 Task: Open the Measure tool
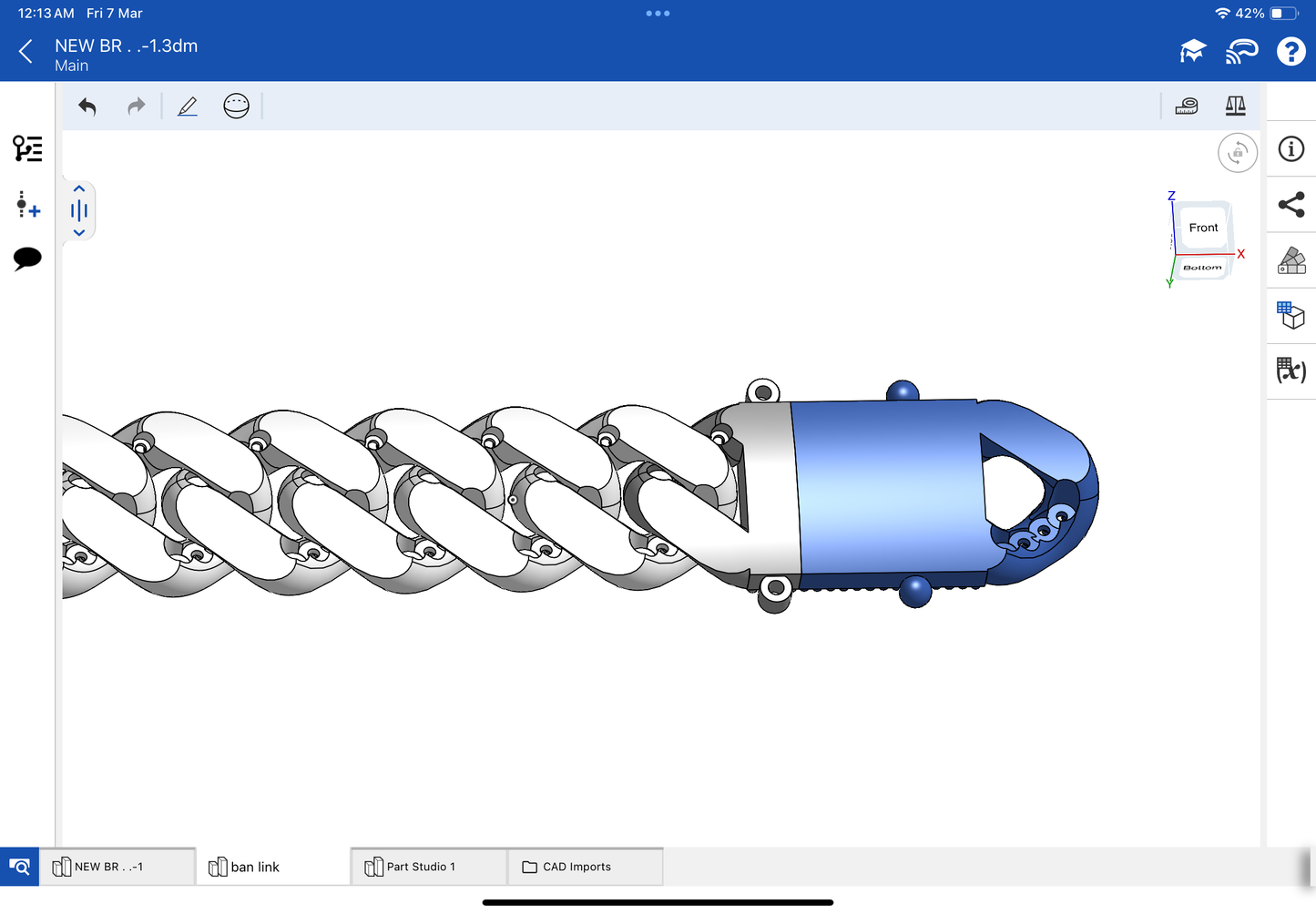tap(1186, 107)
